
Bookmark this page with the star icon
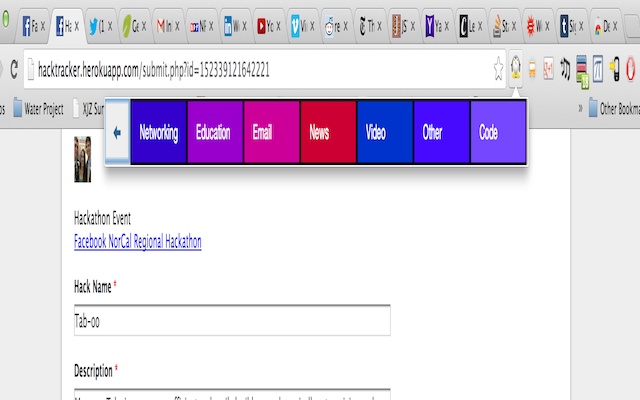click(498, 69)
